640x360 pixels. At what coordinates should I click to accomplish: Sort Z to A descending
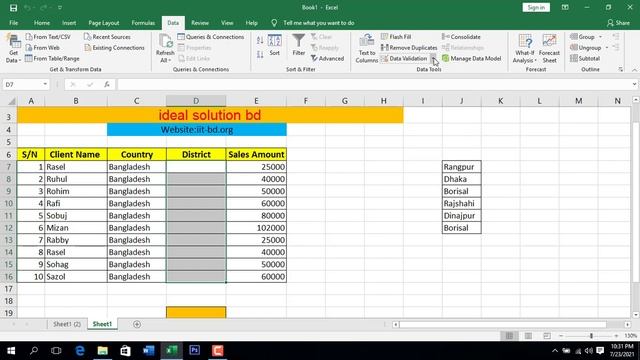260,55
